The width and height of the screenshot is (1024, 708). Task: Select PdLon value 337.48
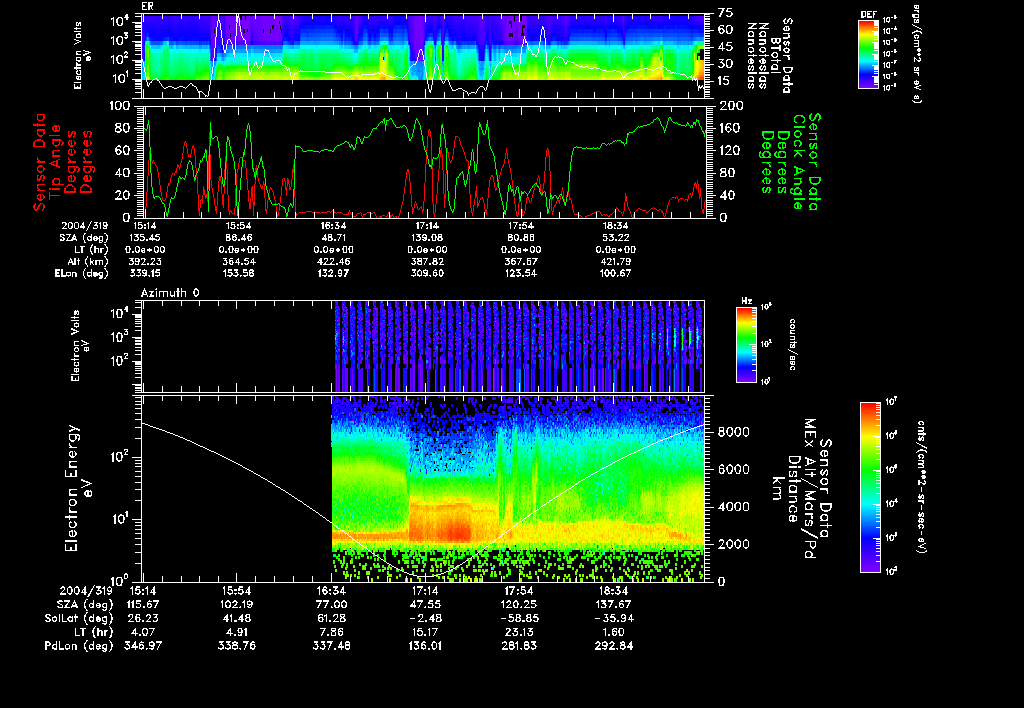[x=331, y=646]
